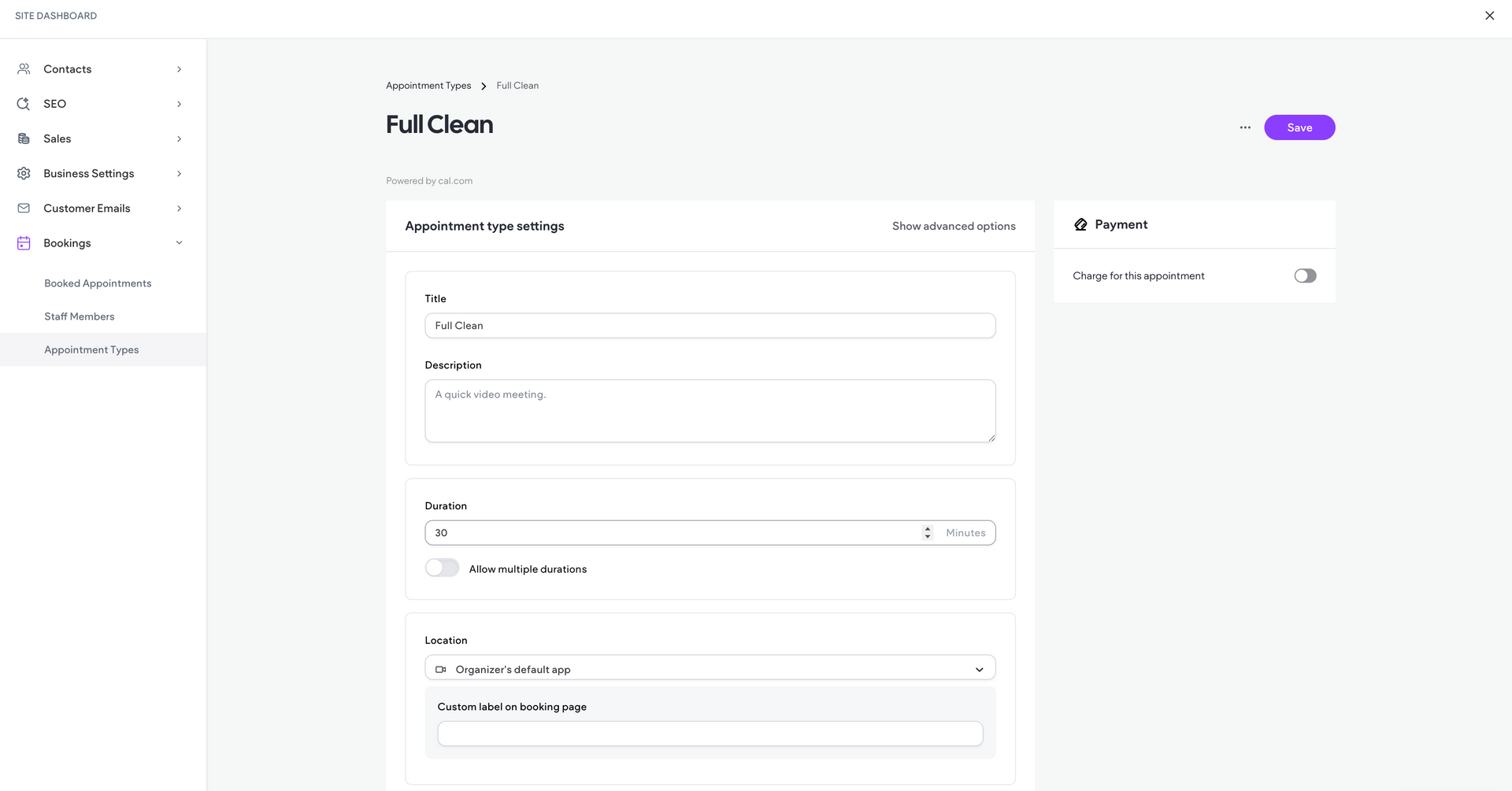Click the SEO magnifier icon
The width and height of the screenshot is (1512, 791).
pyautogui.click(x=24, y=103)
